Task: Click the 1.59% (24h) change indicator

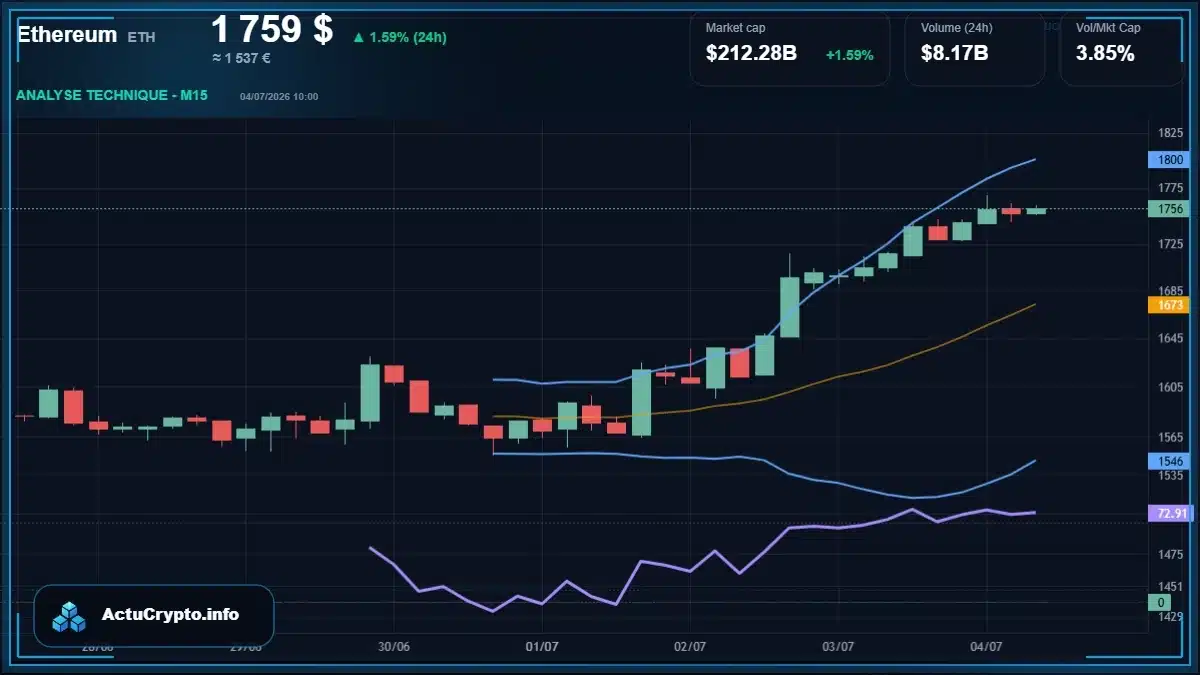Action: tap(399, 37)
